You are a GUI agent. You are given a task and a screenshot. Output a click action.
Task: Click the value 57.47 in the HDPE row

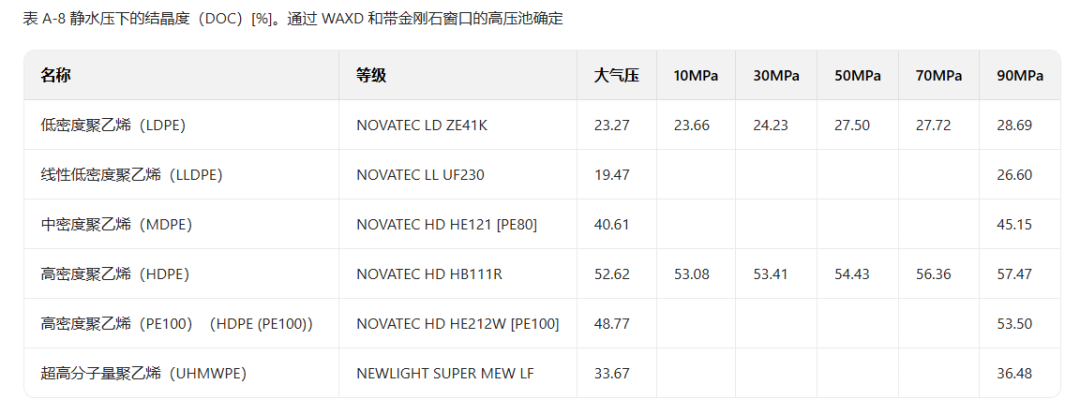tap(1015, 274)
